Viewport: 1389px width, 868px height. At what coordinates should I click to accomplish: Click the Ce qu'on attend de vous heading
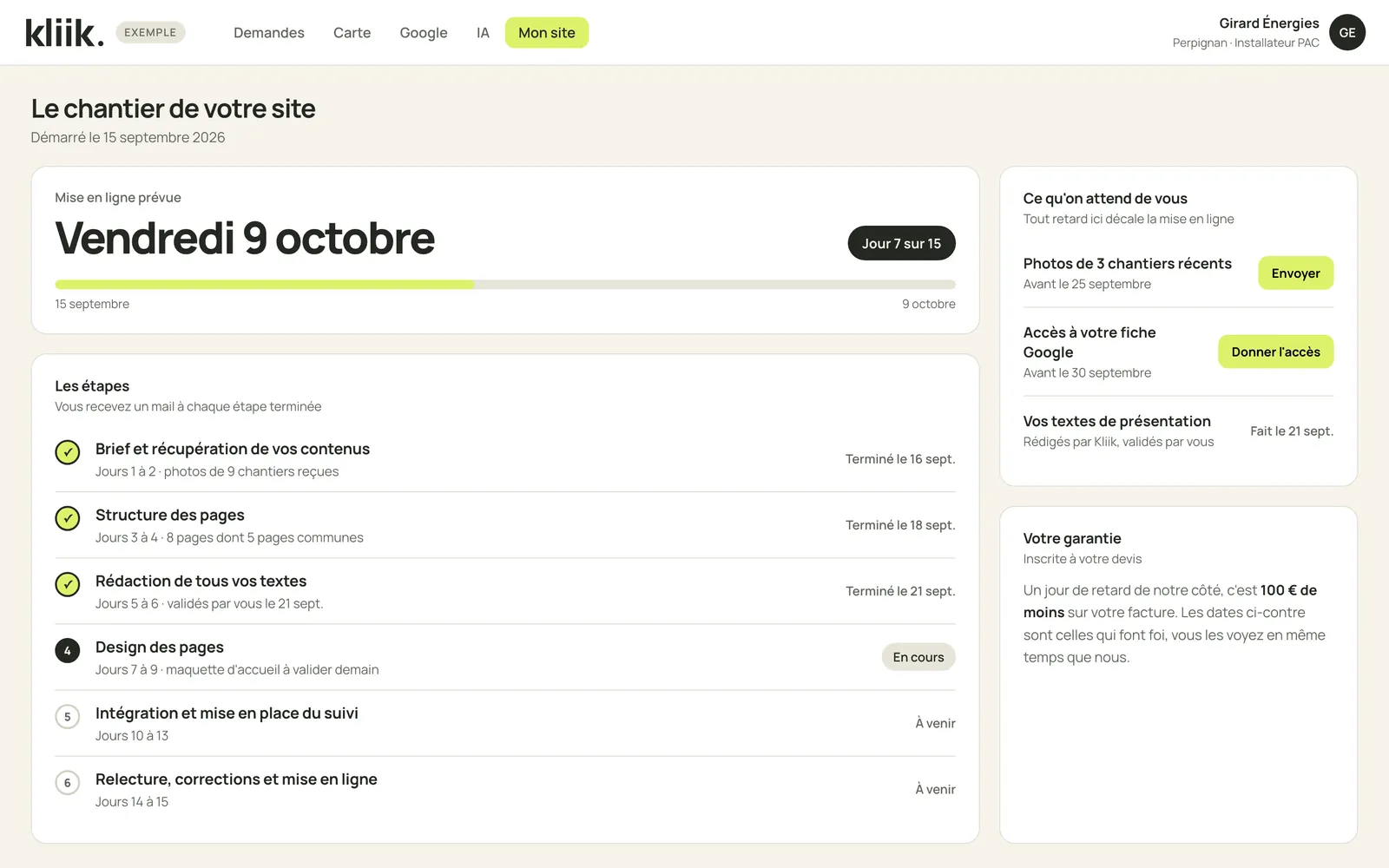coord(1105,199)
